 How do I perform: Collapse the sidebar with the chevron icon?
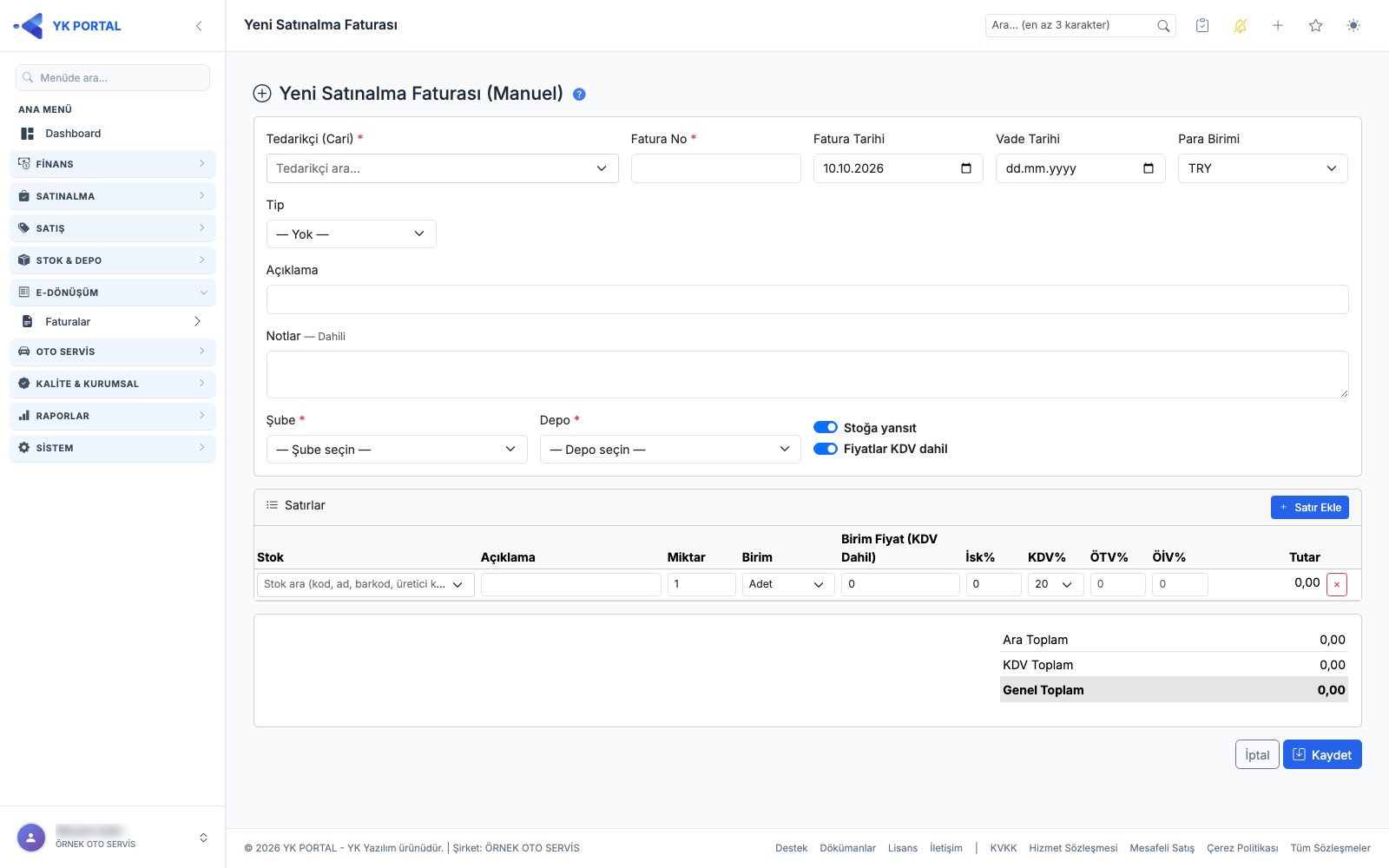coord(199,26)
